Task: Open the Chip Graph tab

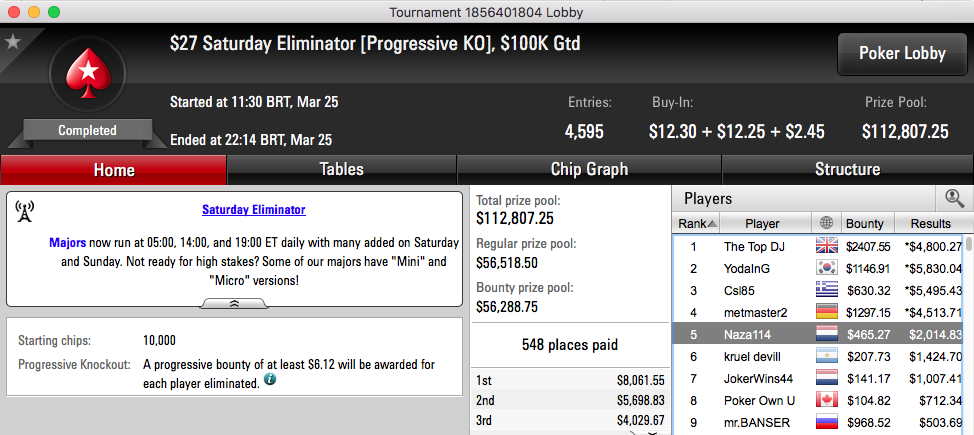Action: (x=589, y=170)
